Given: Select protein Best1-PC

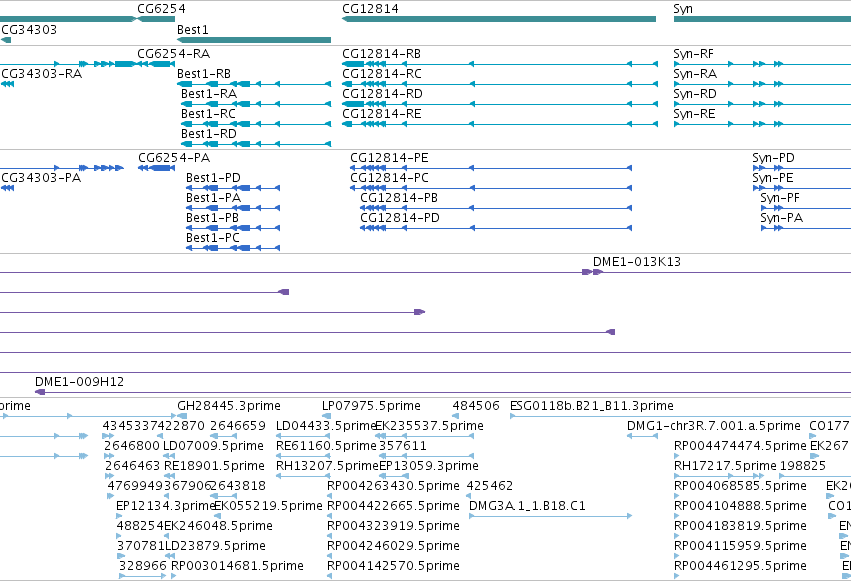Looking at the screenshot, I should [213, 238].
